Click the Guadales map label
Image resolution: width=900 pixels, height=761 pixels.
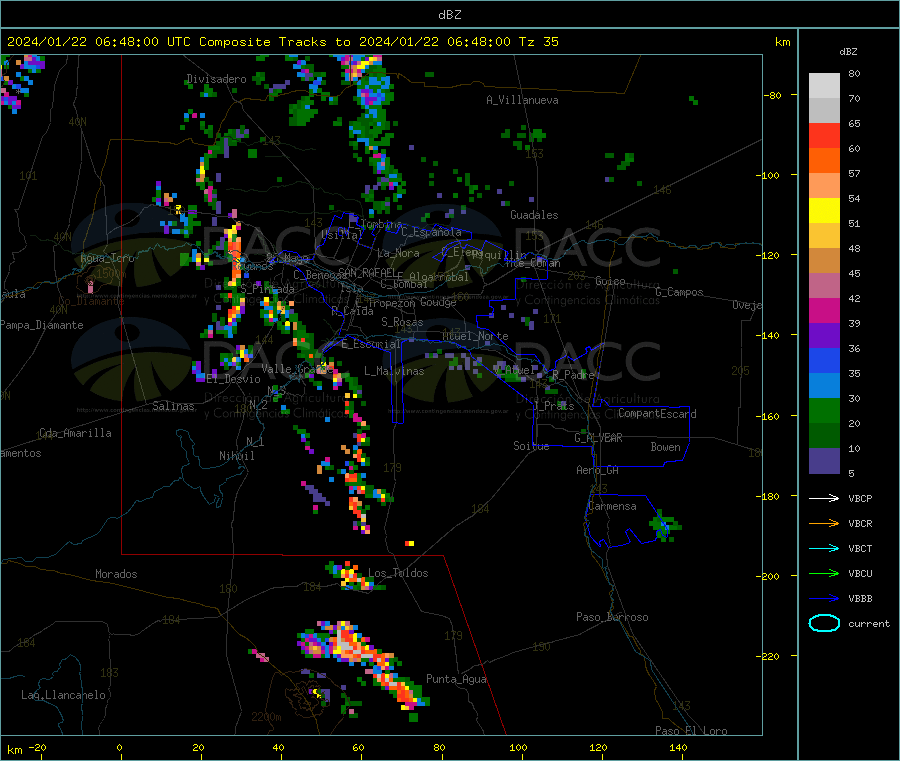coord(534,215)
